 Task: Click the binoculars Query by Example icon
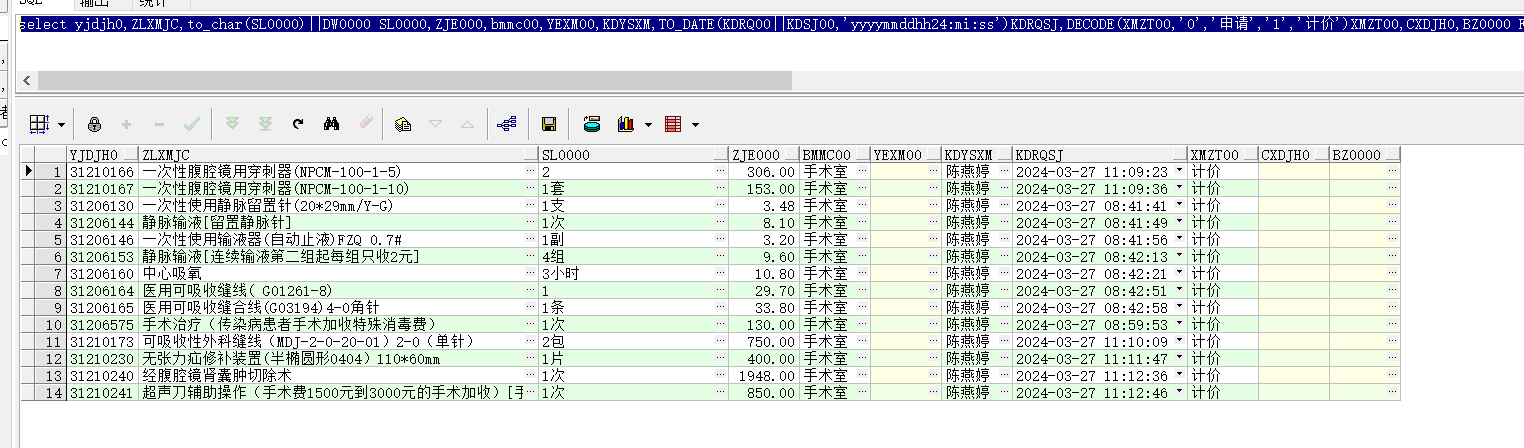[x=331, y=125]
